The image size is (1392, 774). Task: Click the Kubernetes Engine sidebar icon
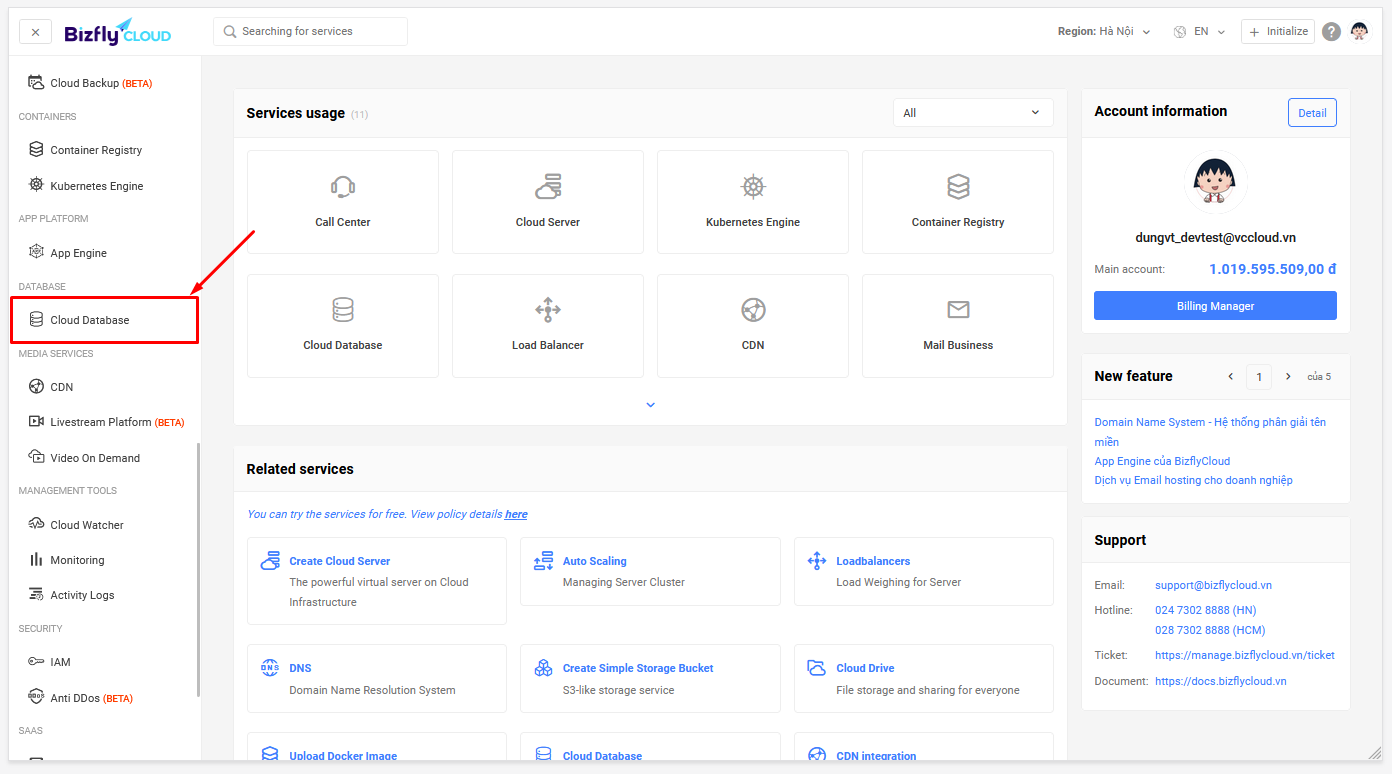[36, 185]
